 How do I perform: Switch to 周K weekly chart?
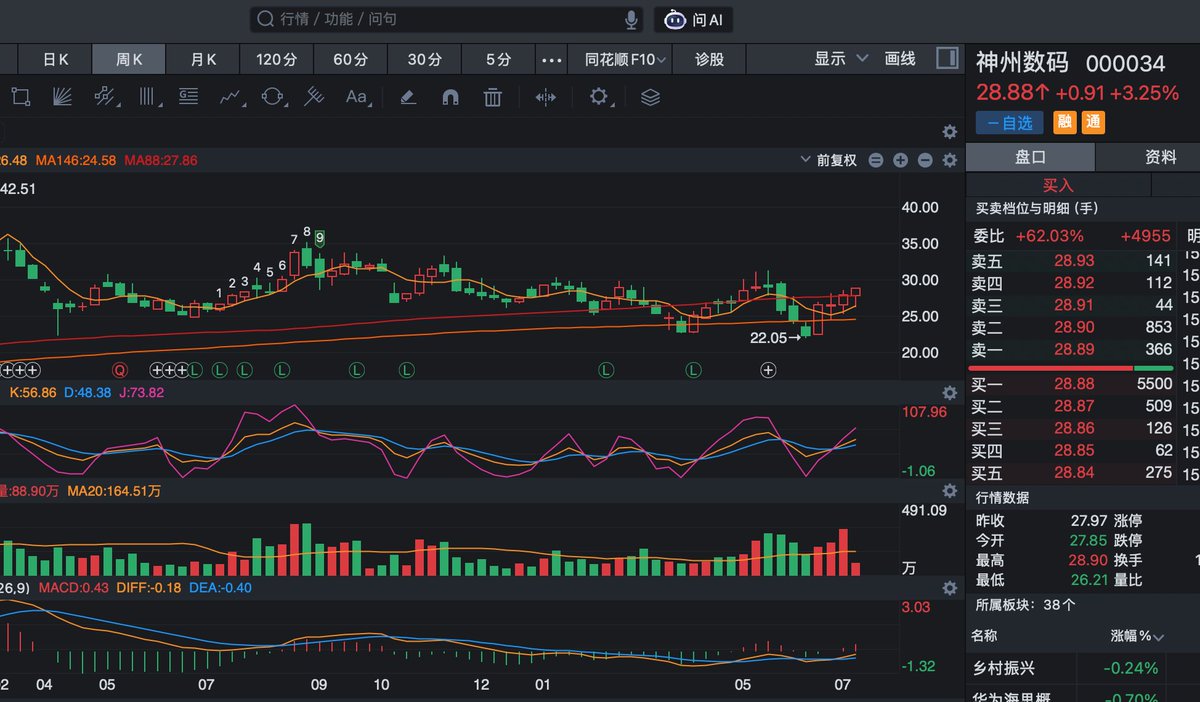[129, 59]
